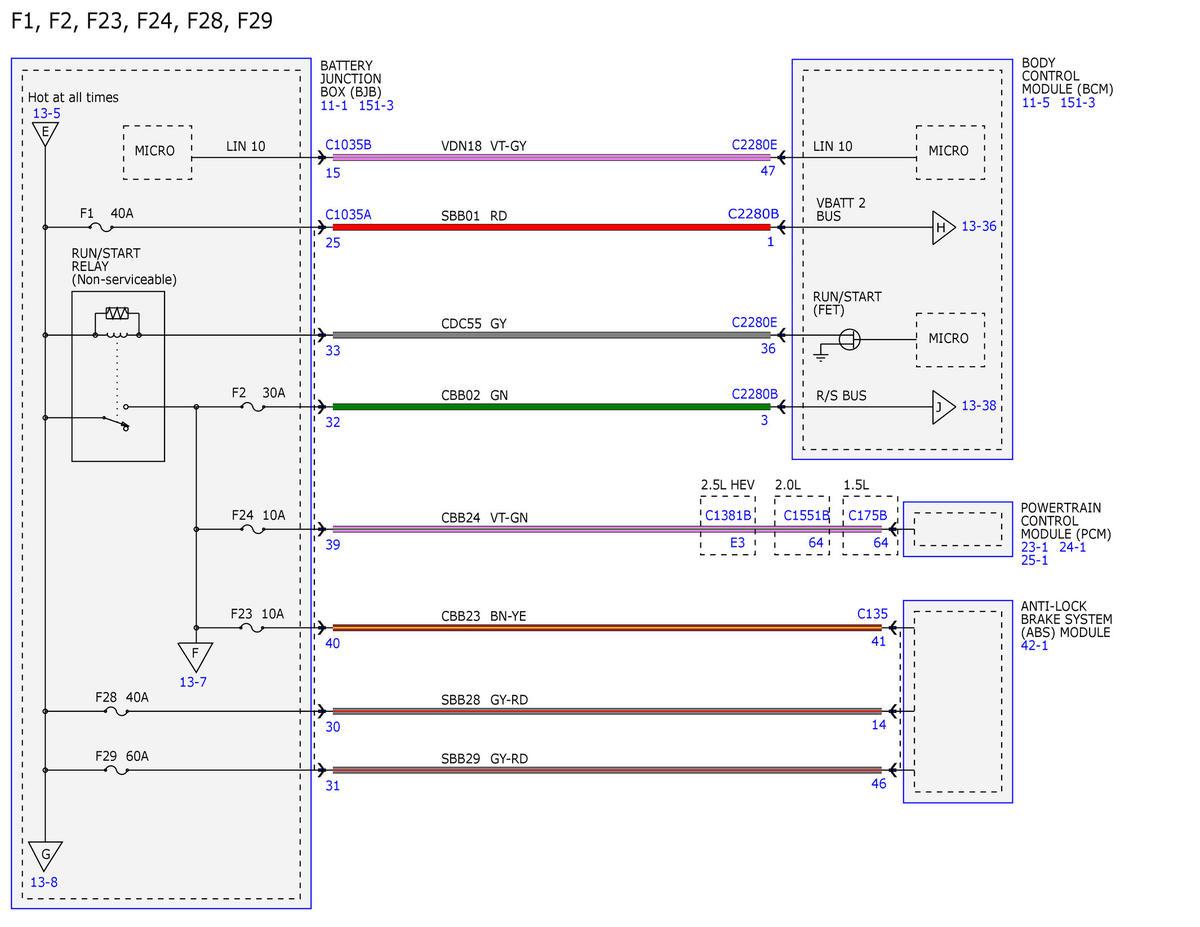Open the C2280B link on the CBB02 wire

click(754, 395)
